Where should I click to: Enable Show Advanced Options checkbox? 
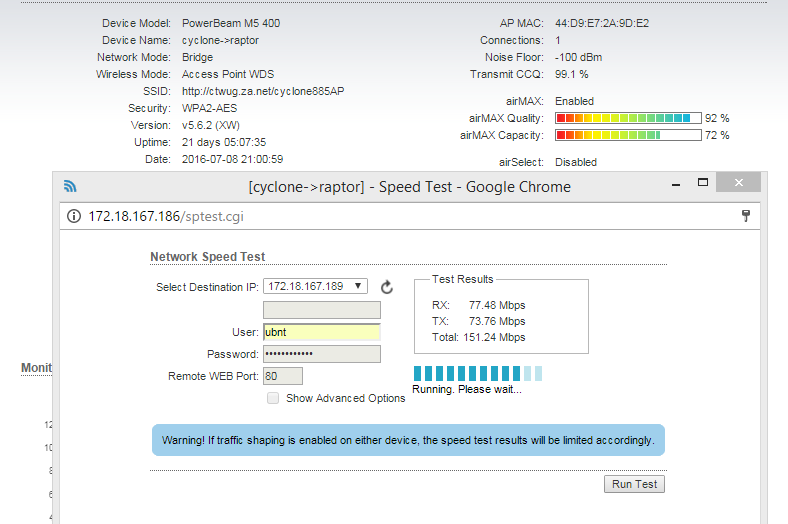point(273,398)
